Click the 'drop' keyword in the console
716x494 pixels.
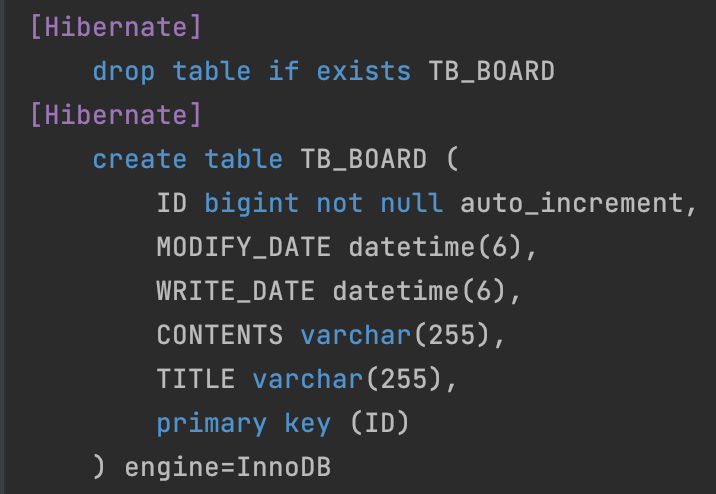coord(124,72)
